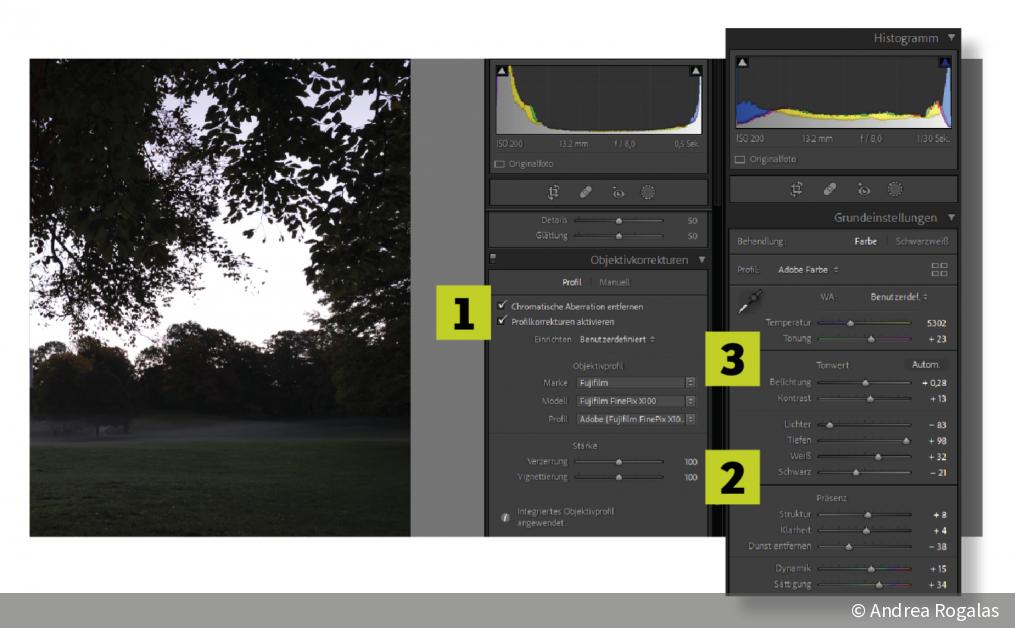Screen dimensions: 1015x628
Task: Select the Profil tab in Objektivkorrekturen
Action: pyautogui.click(x=571, y=282)
